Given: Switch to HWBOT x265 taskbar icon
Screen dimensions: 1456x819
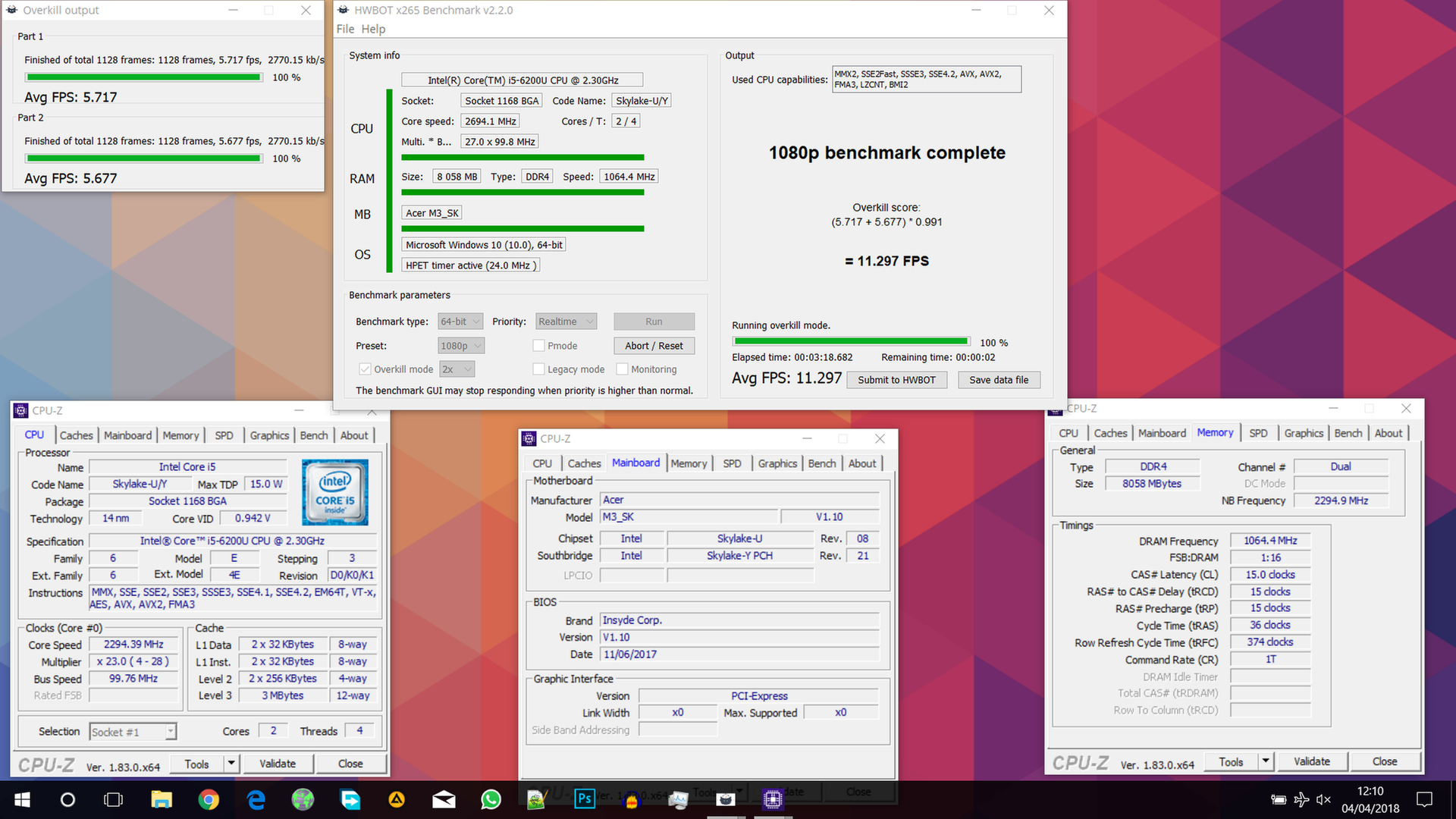Looking at the screenshot, I should pos(726,799).
